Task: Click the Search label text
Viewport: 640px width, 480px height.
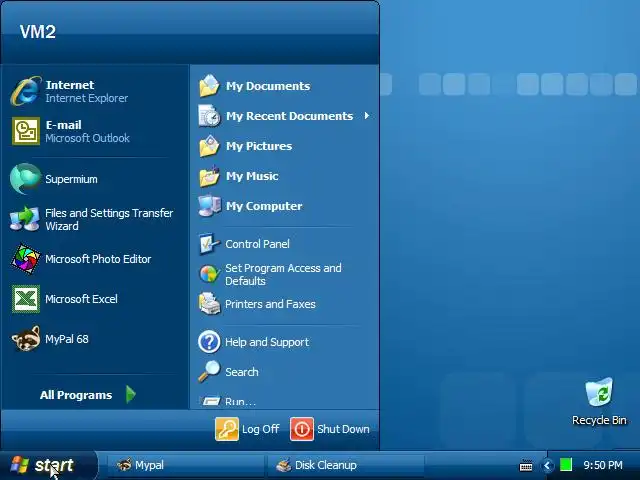Action: point(242,372)
